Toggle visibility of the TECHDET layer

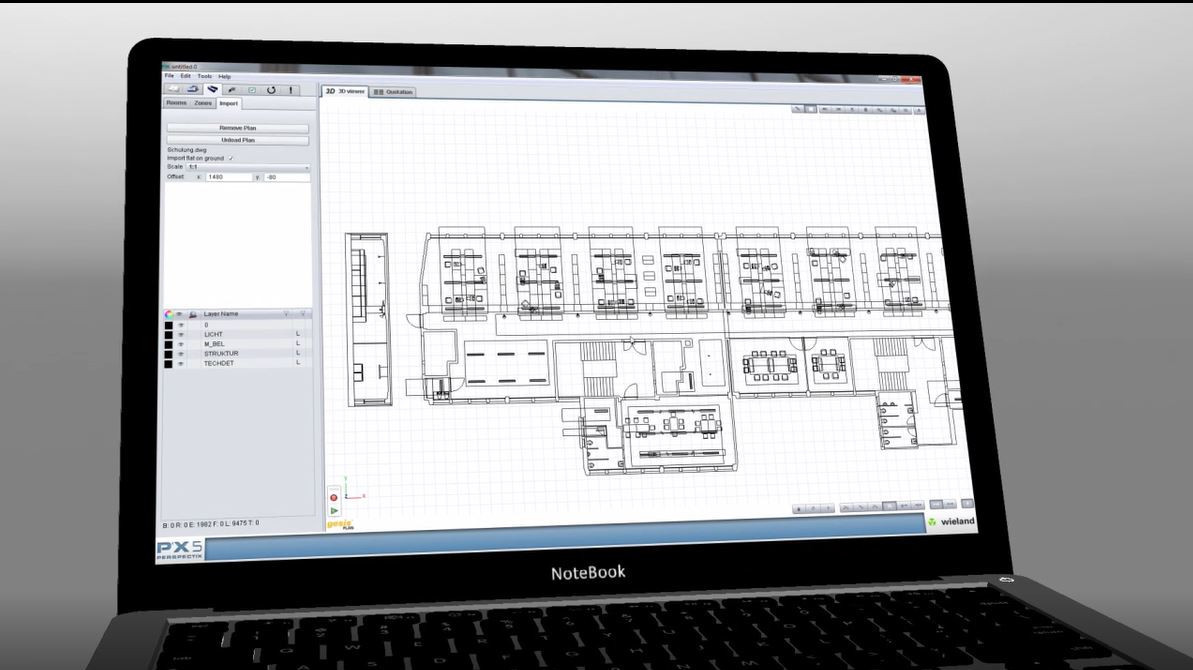click(181, 363)
